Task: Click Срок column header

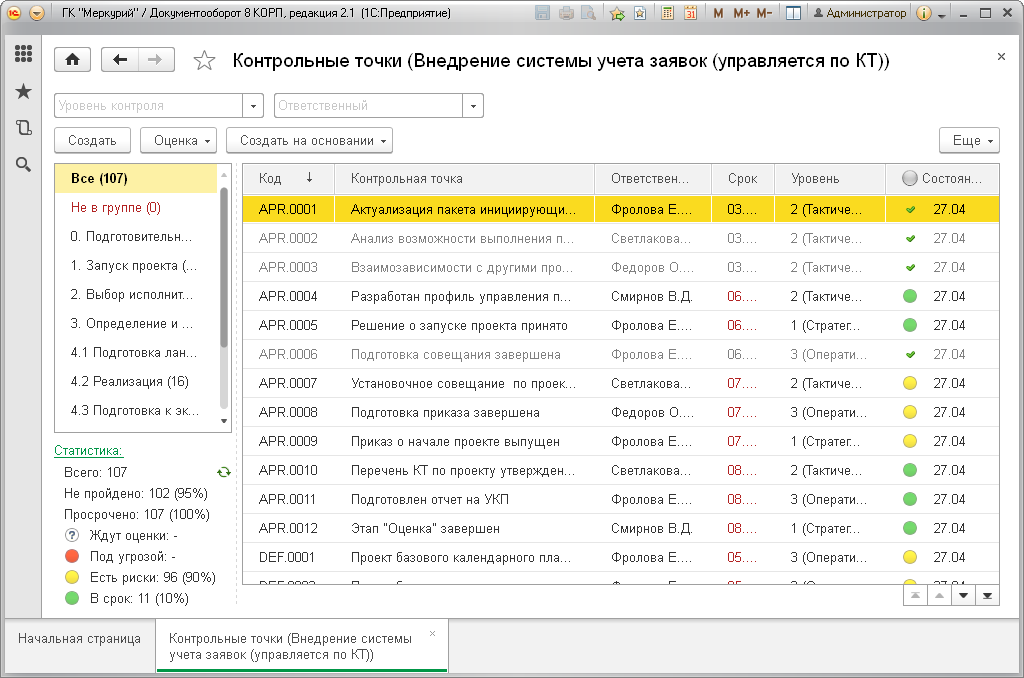Action: click(x=743, y=178)
